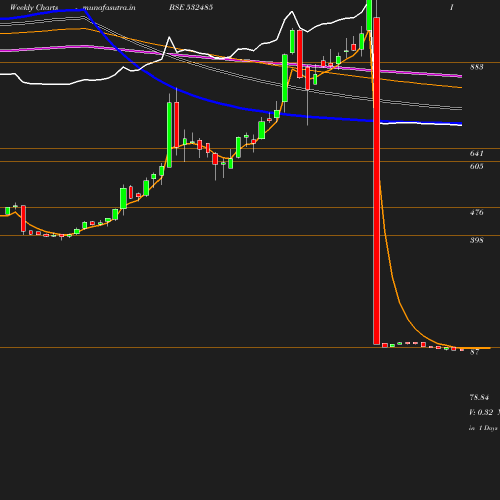Click the munafasutra.in label

point(109,7)
